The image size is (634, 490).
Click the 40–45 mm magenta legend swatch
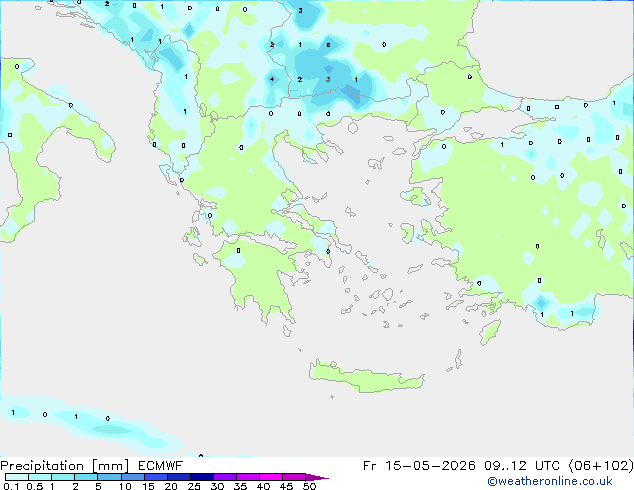[x=271, y=477]
